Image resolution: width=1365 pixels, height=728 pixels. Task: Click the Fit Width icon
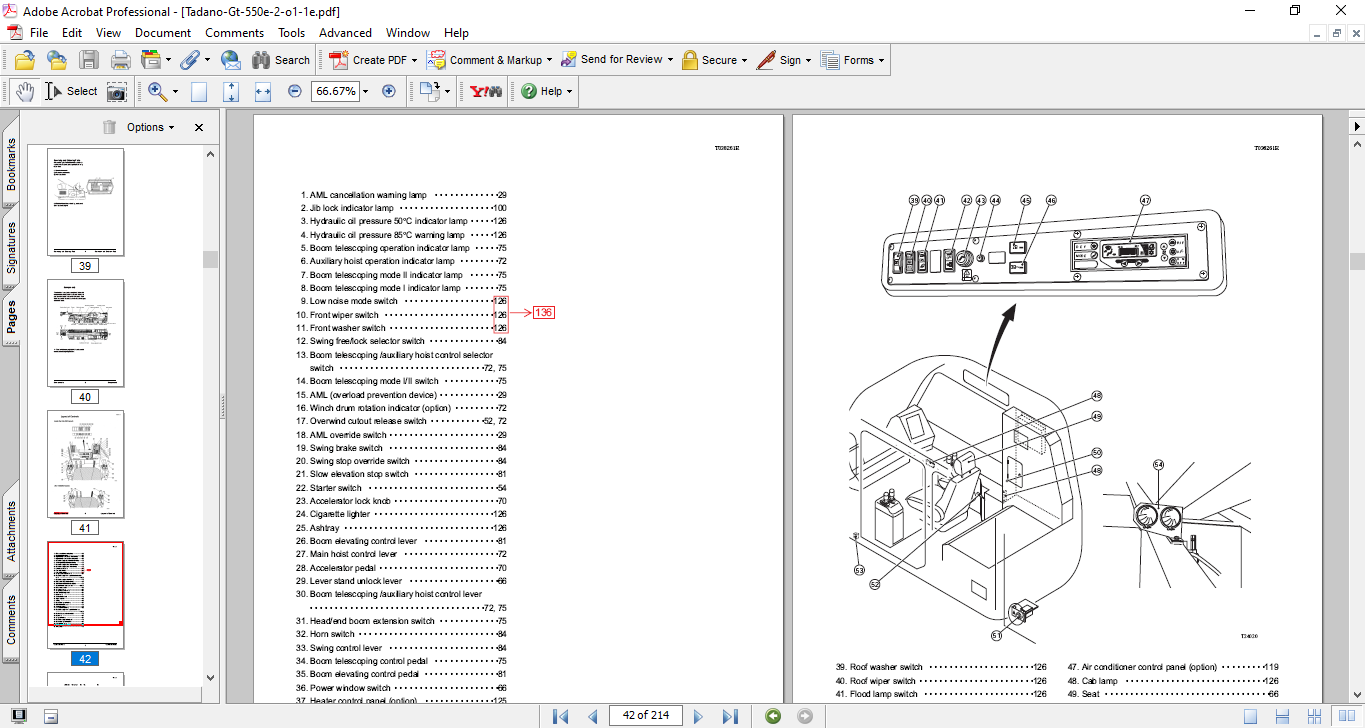tap(263, 91)
